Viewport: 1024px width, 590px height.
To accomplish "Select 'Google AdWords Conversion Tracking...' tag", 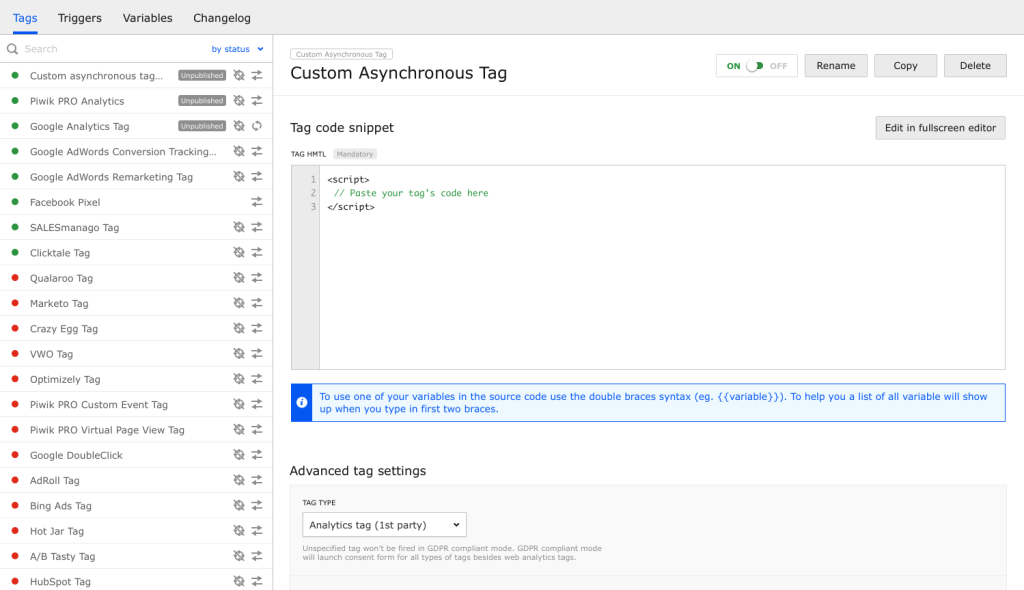I will pyautogui.click(x=123, y=152).
